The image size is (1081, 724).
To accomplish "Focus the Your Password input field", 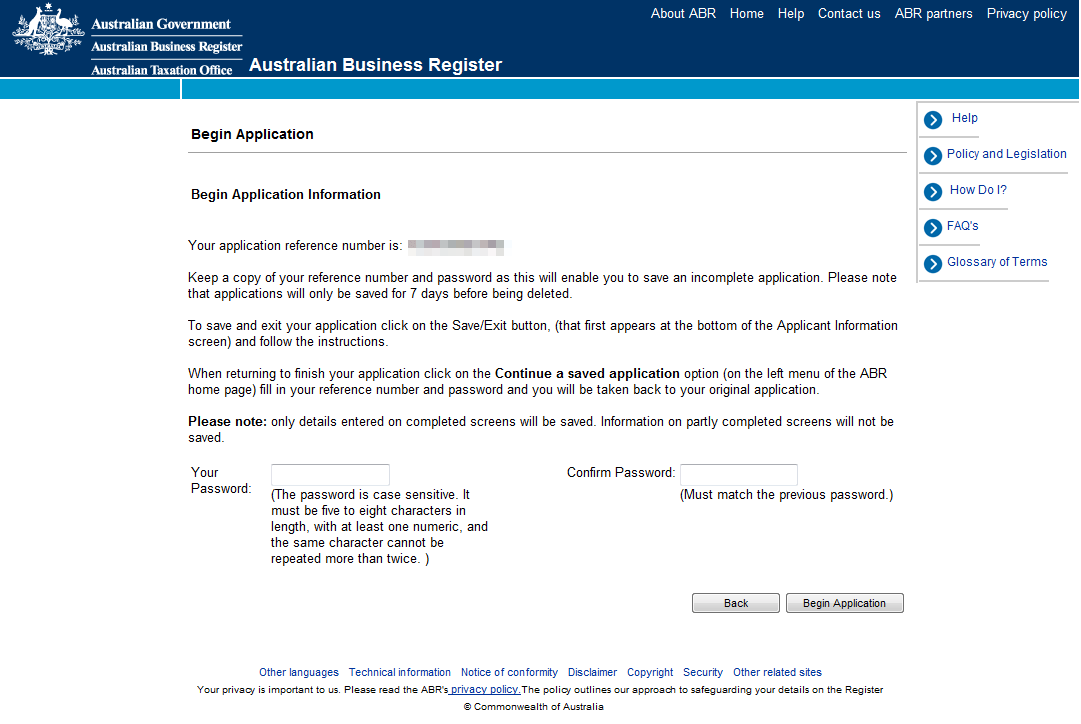I will click(330, 475).
